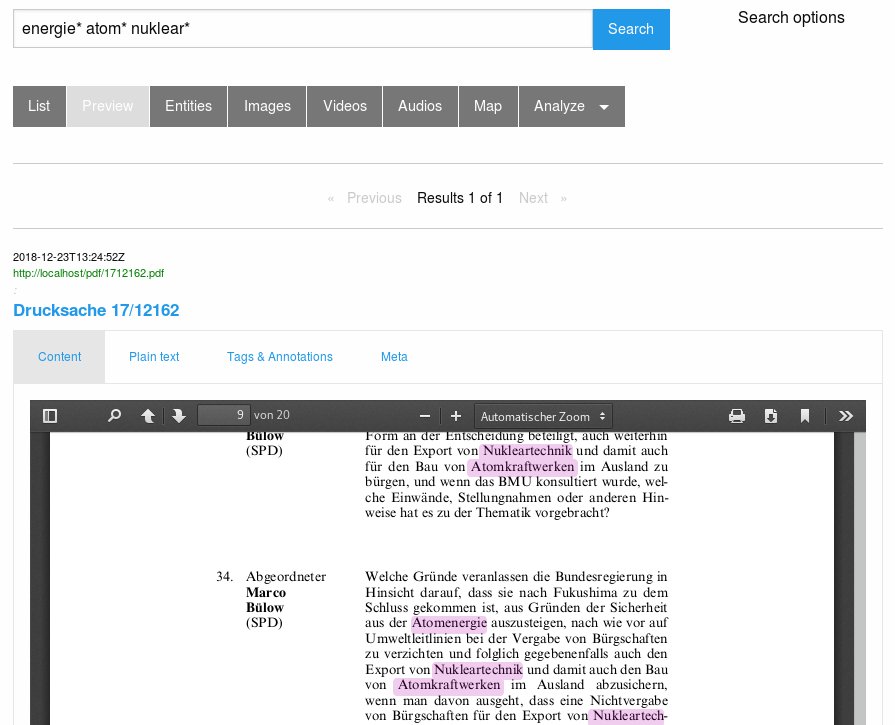This screenshot has width=895, height=725.
Task: Toggle the PDF viewer sidebar
Action: tap(50, 416)
